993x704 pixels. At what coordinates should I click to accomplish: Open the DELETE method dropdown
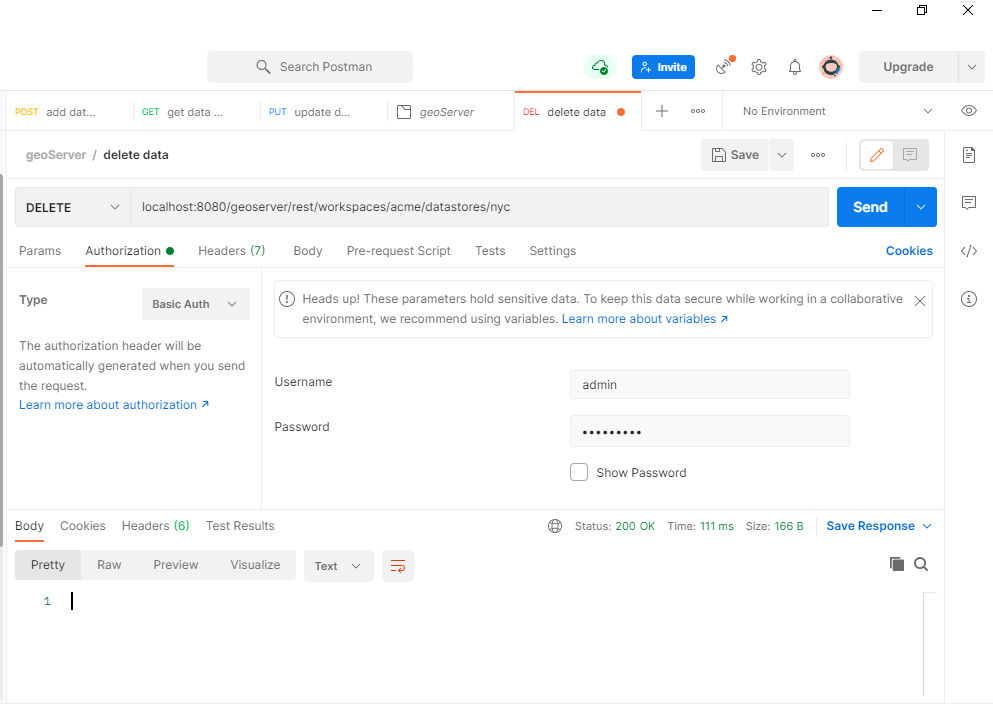coord(71,206)
